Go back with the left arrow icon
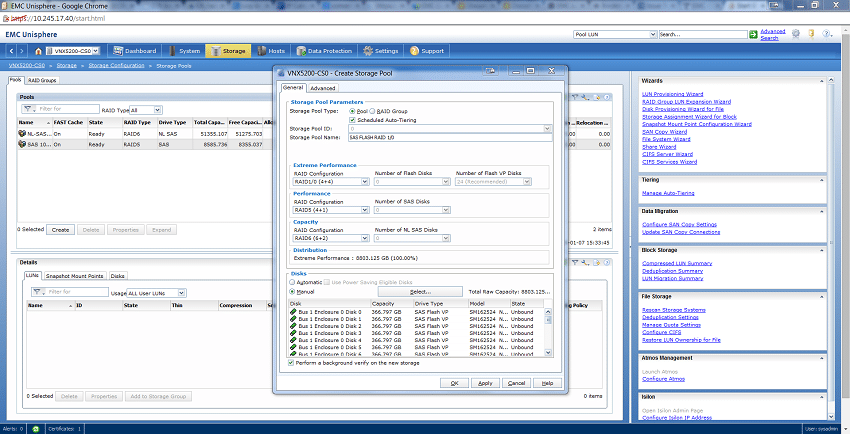 [x=11, y=51]
